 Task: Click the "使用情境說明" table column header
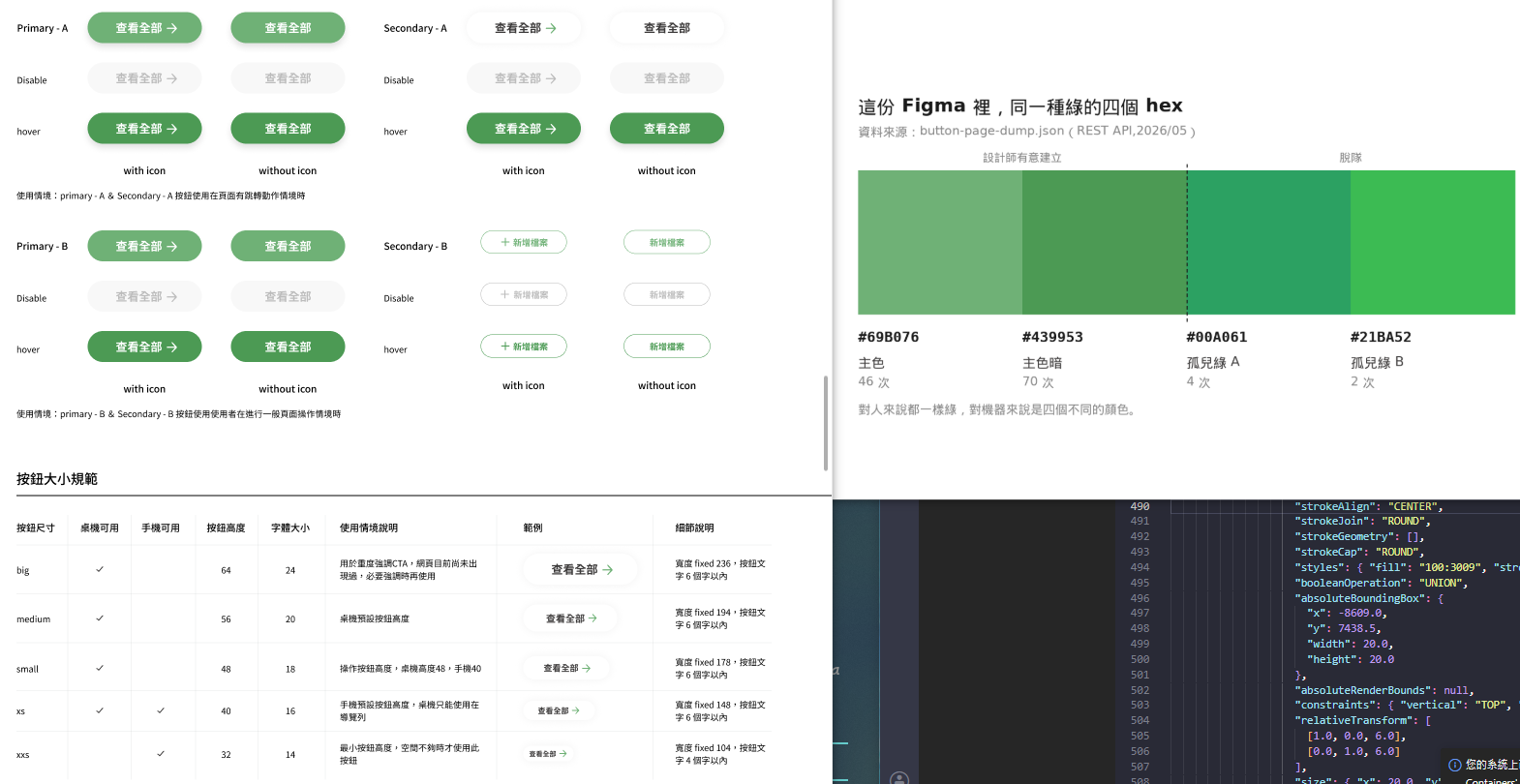(369, 528)
